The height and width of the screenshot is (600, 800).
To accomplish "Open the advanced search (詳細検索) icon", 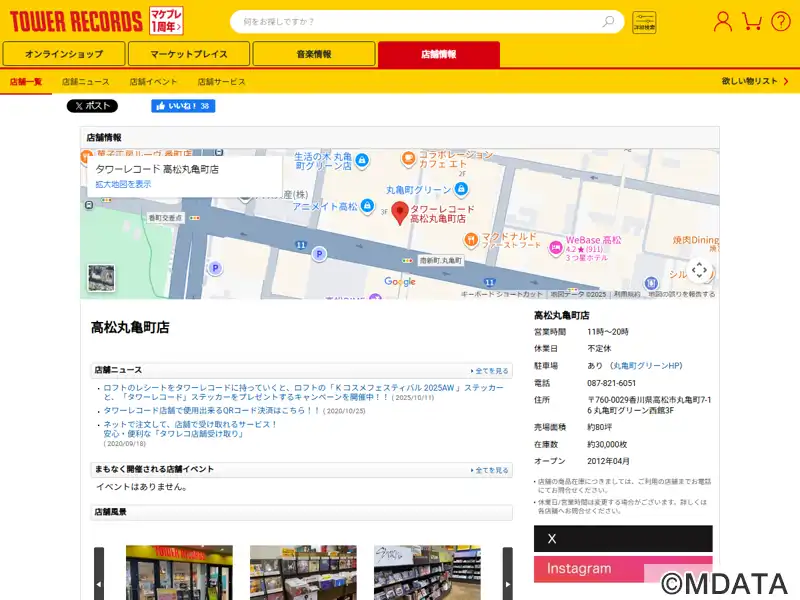I will [x=644, y=22].
